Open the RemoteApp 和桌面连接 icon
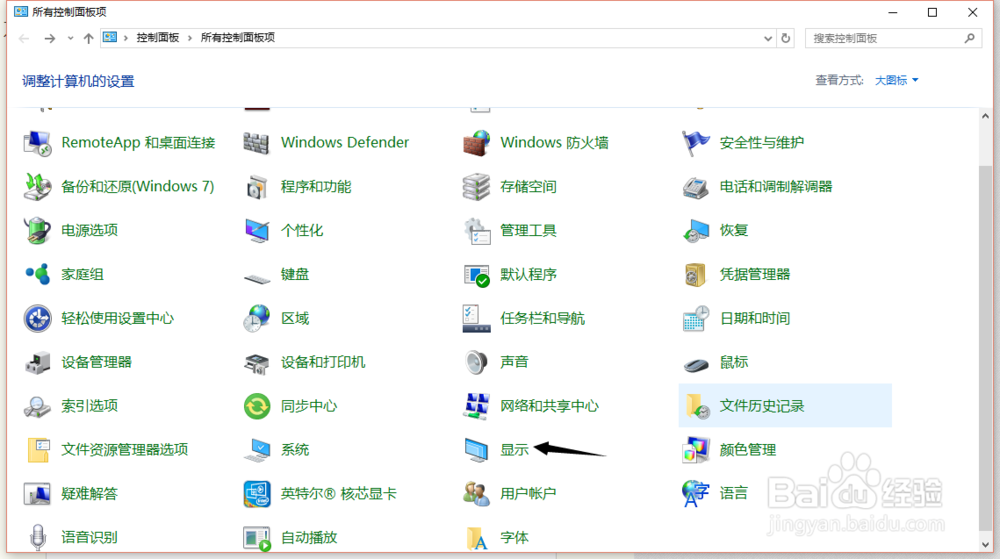Viewport: 1000px width, 559px height. [37, 143]
